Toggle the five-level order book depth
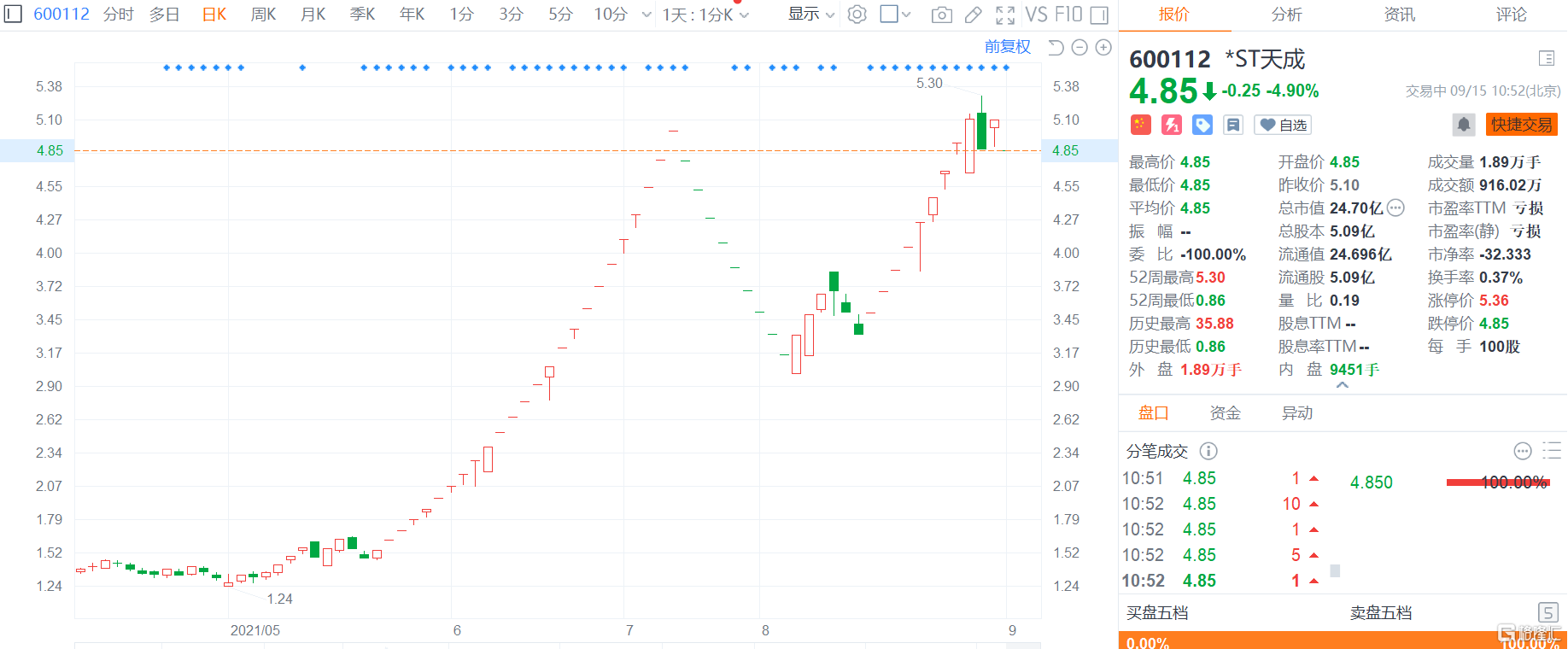Viewport: 1568px width, 649px height. pos(1548,612)
